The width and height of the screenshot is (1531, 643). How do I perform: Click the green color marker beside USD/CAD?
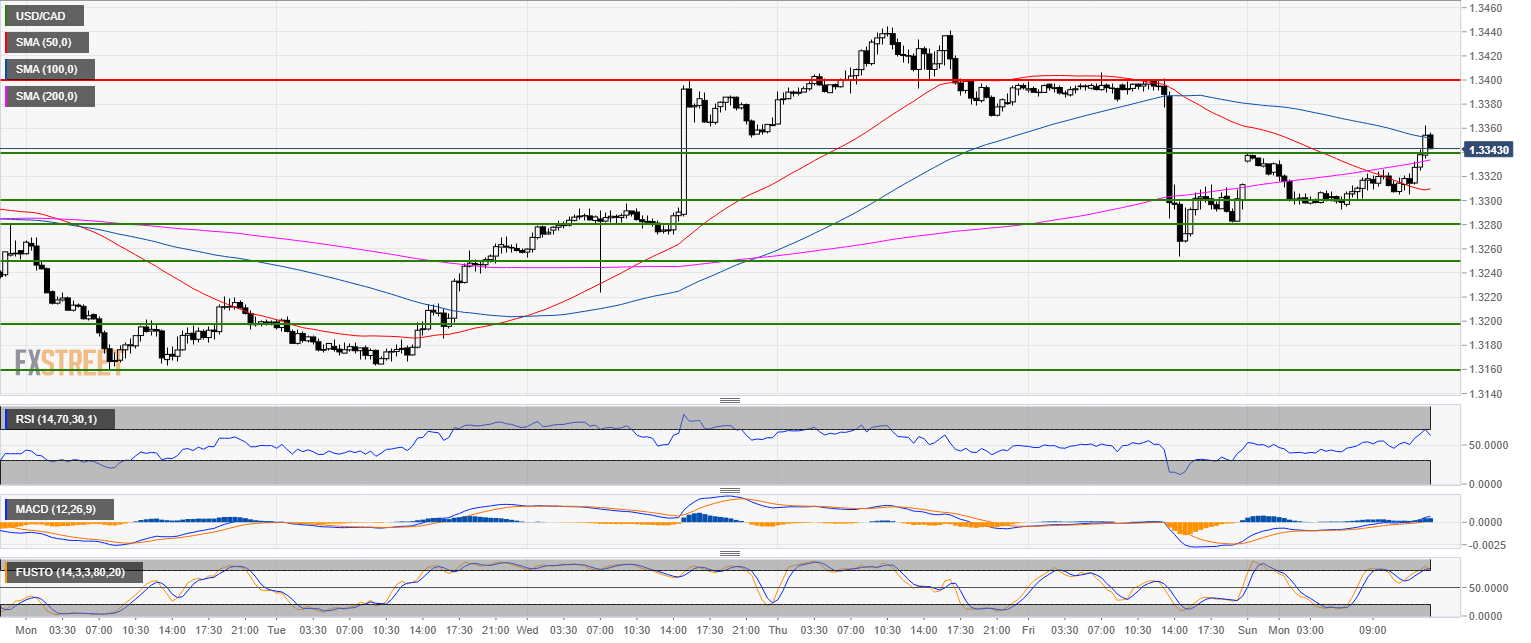pyautogui.click(x=7, y=16)
